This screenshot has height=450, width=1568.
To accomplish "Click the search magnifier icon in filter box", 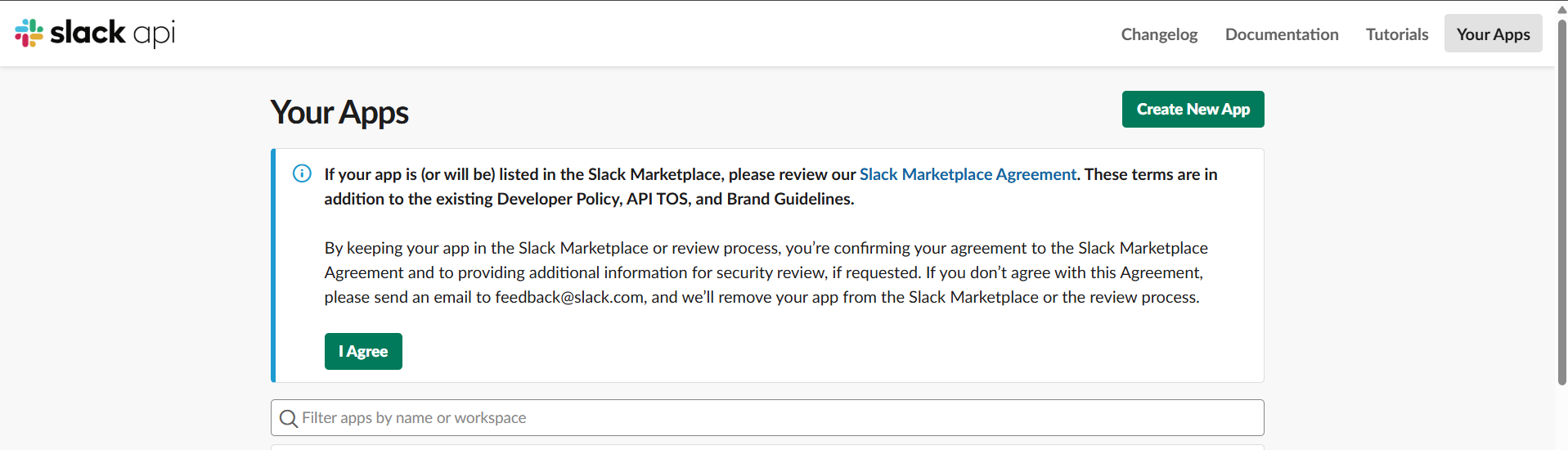I will click(x=288, y=419).
